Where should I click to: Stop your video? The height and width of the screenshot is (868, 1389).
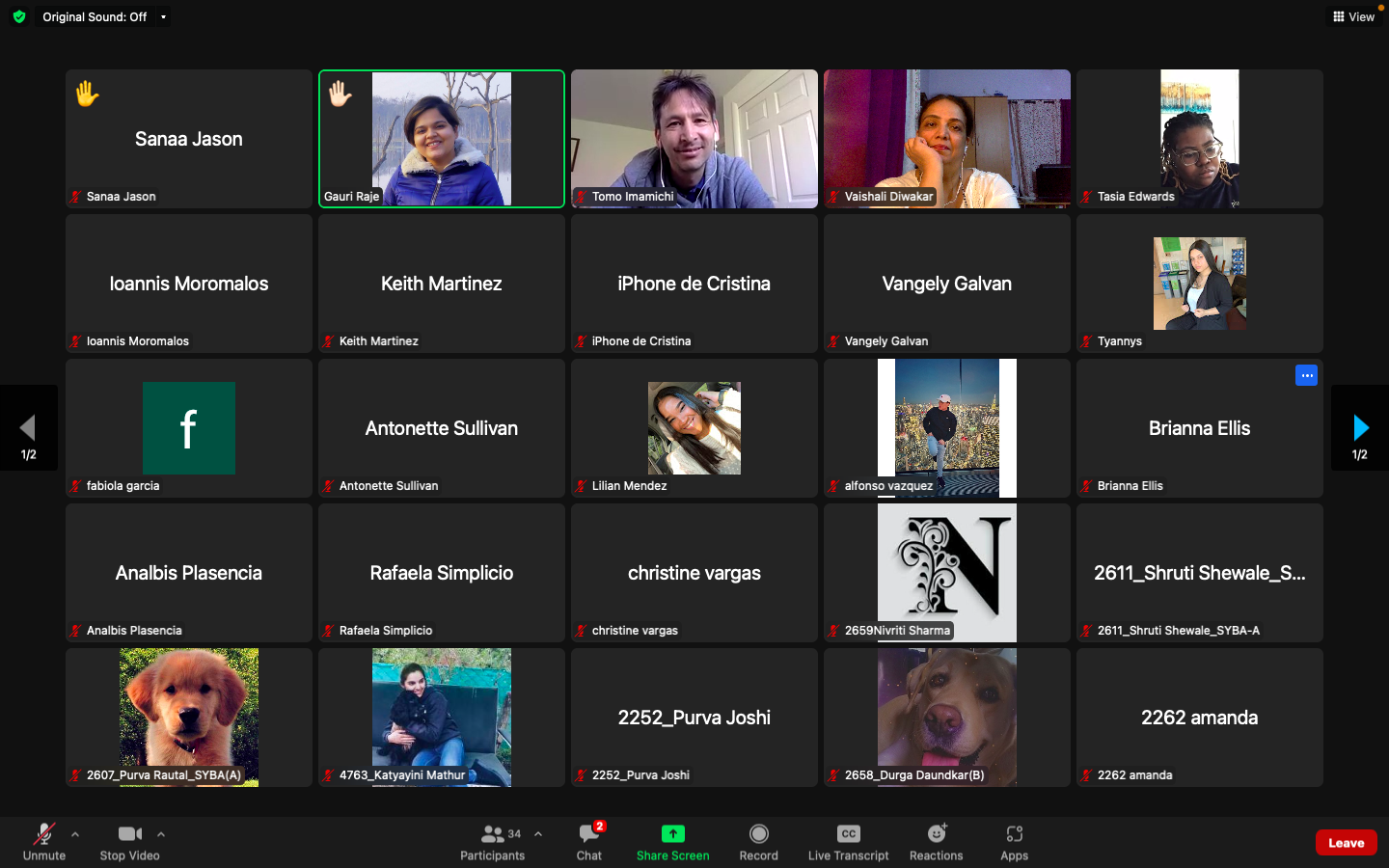[x=129, y=842]
